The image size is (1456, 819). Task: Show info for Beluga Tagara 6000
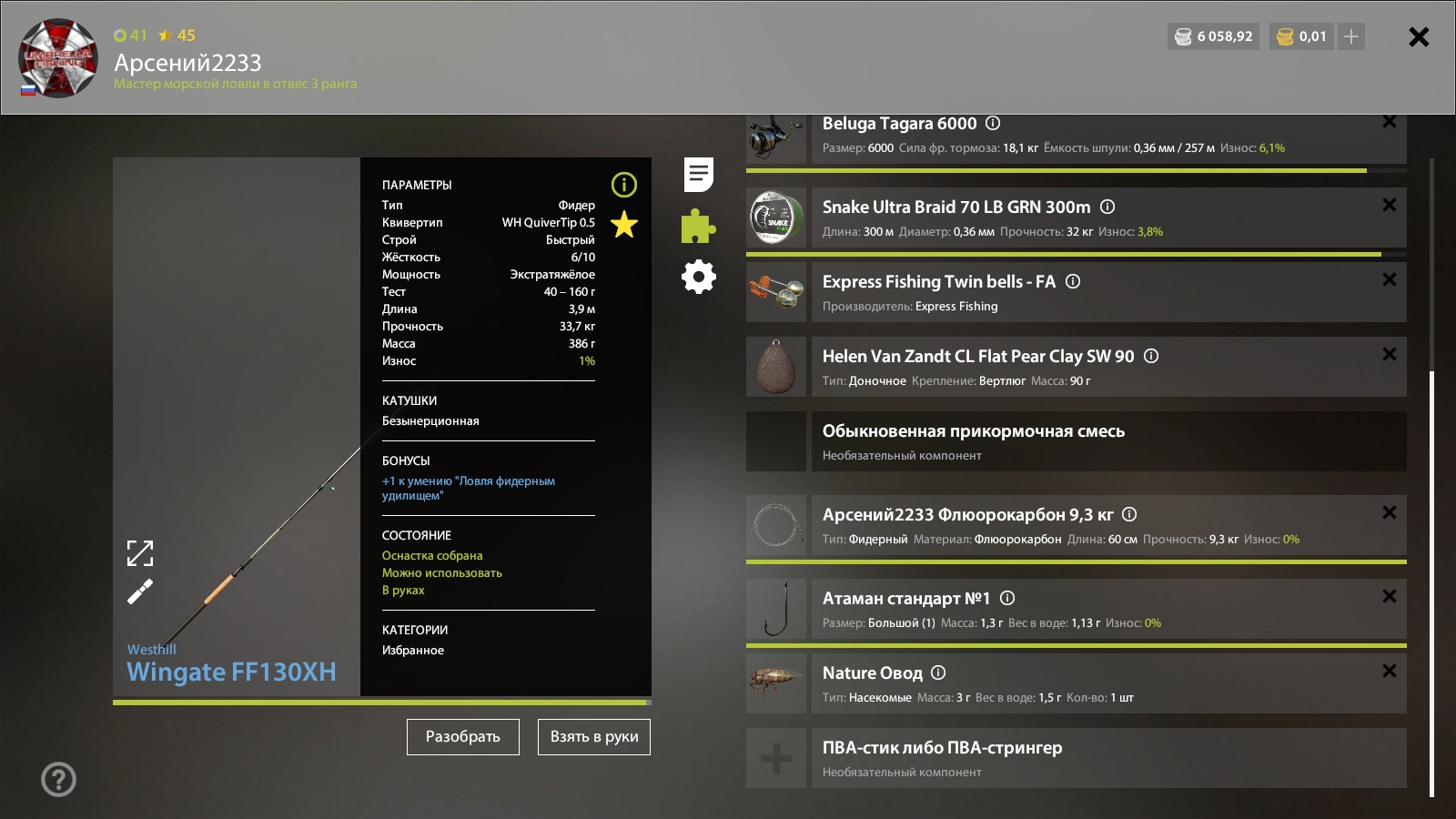993,123
